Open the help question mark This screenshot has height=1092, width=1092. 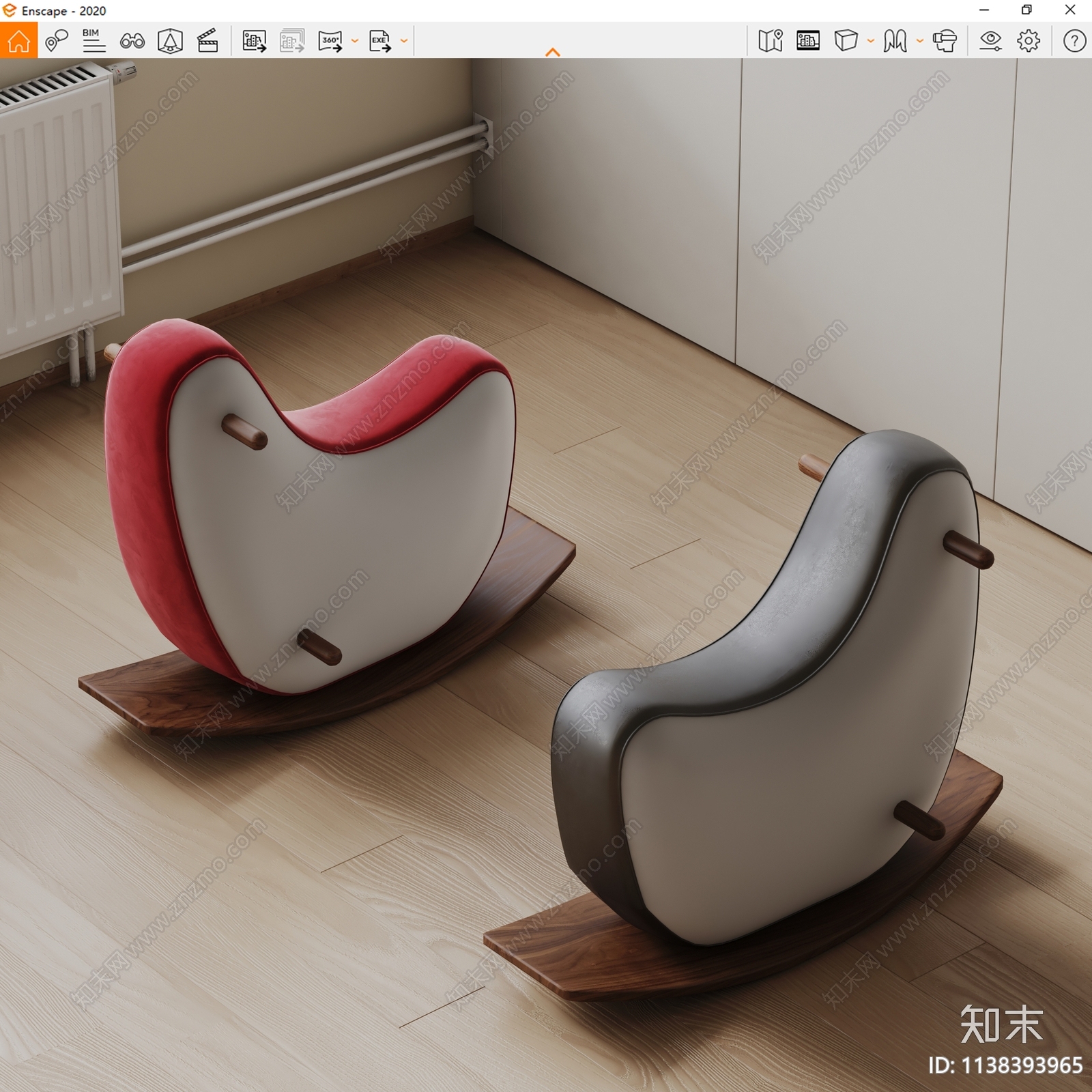coord(1074,41)
